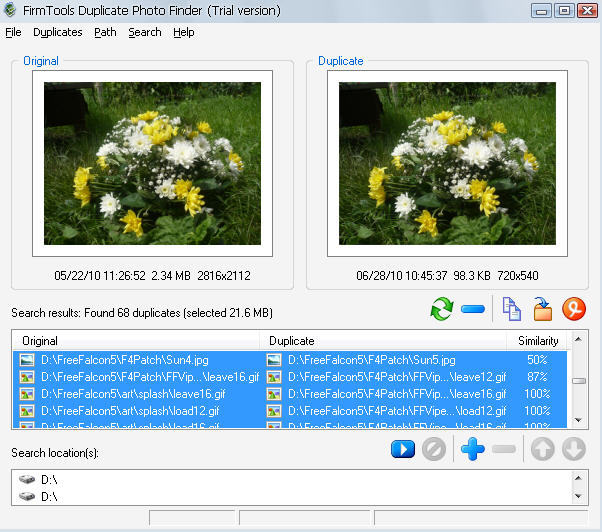
Task: Click the orange-red round delete icon
Action: [574, 309]
